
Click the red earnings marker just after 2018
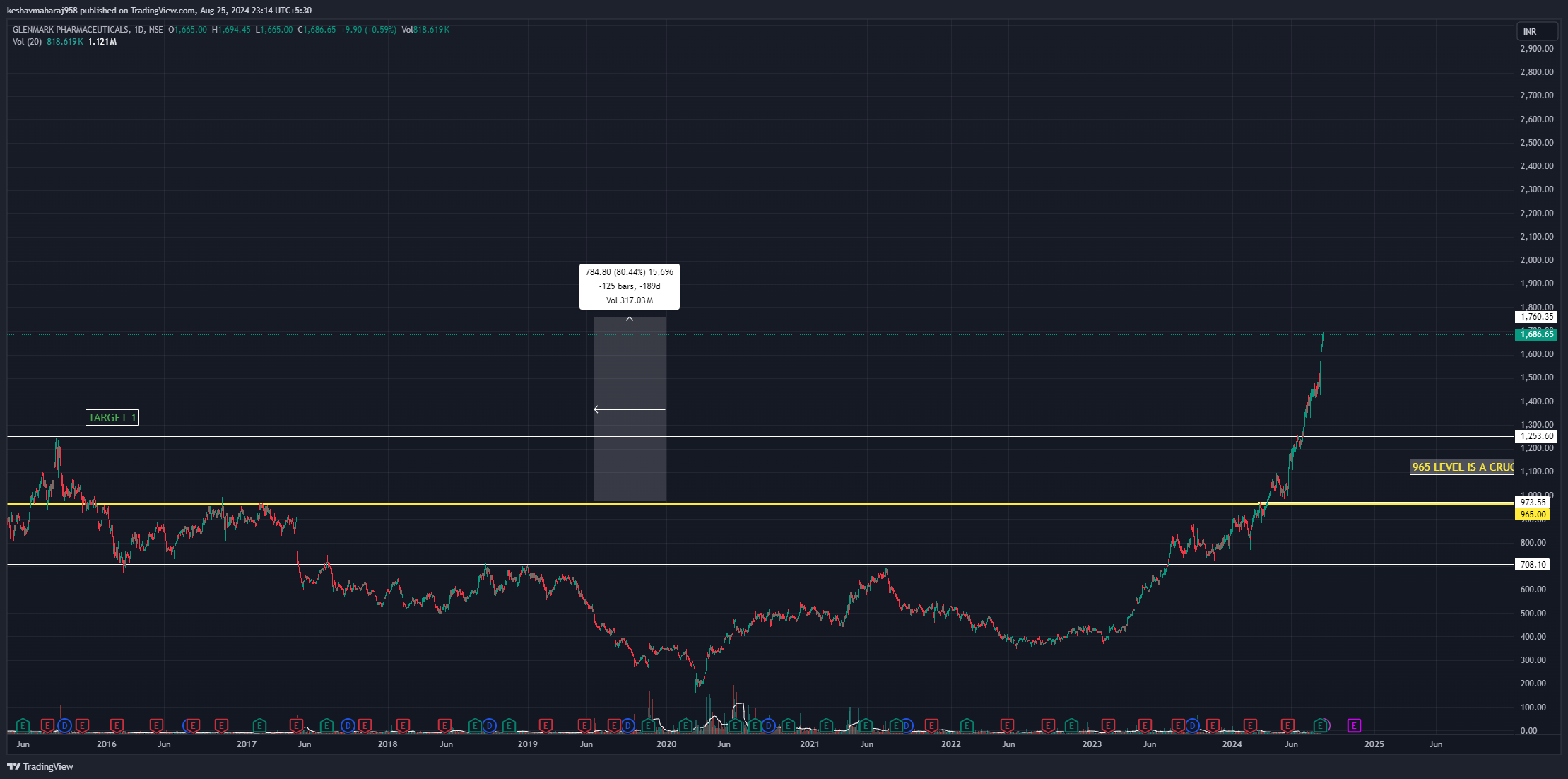tap(403, 725)
